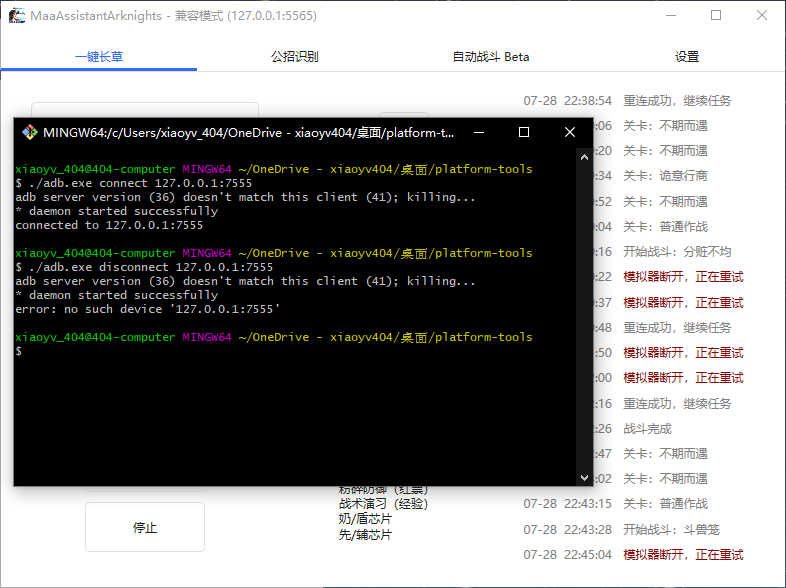Screen dimensions: 786x588
Task: Select 奶/盾芯片 stage option
Action: (365, 519)
